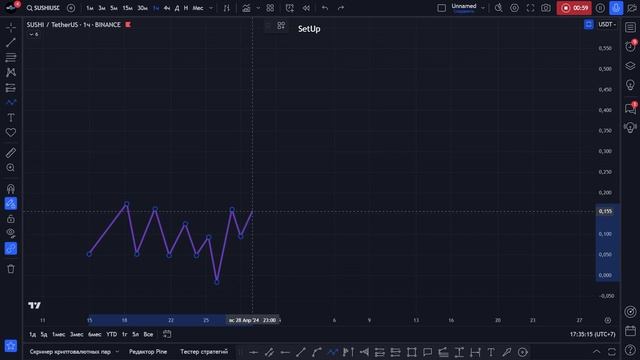Open the forecasting and measurement tools
The height and width of the screenshot is (360, 640).
pyautogui.click(x=11, y=88)
